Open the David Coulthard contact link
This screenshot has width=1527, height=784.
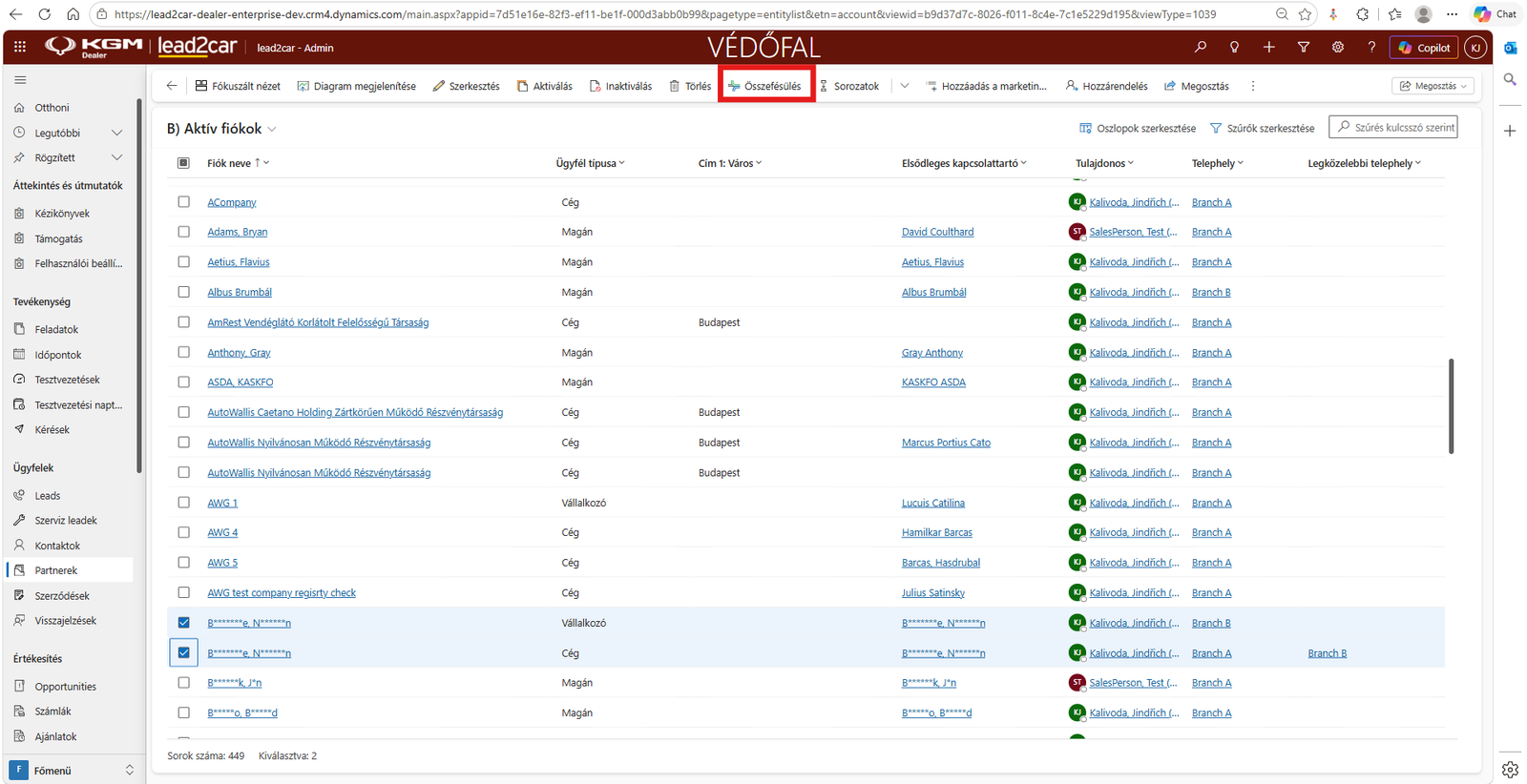937,232
